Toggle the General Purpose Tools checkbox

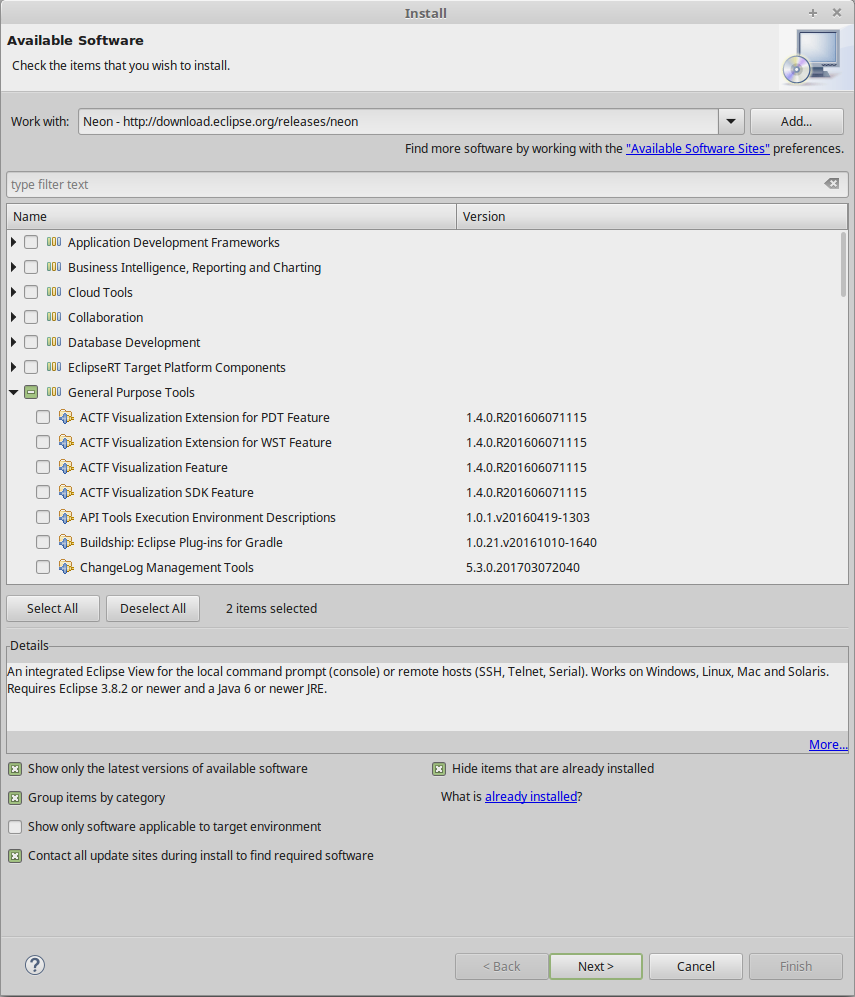31,392
